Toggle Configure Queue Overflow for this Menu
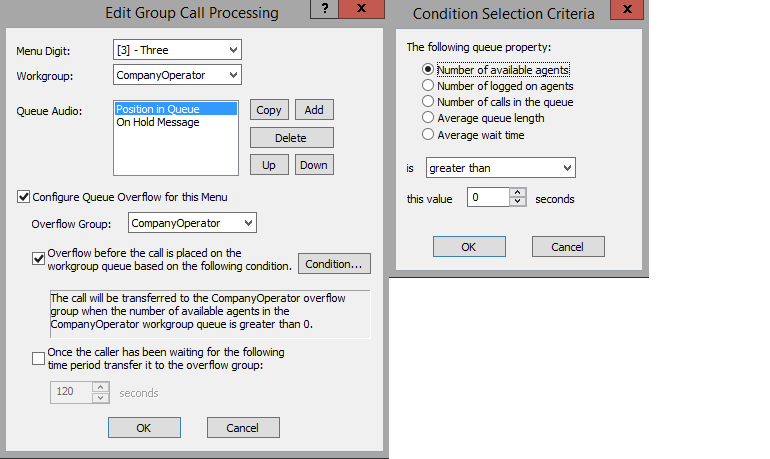This screenshot has height=459, width=770. [24, 197]
